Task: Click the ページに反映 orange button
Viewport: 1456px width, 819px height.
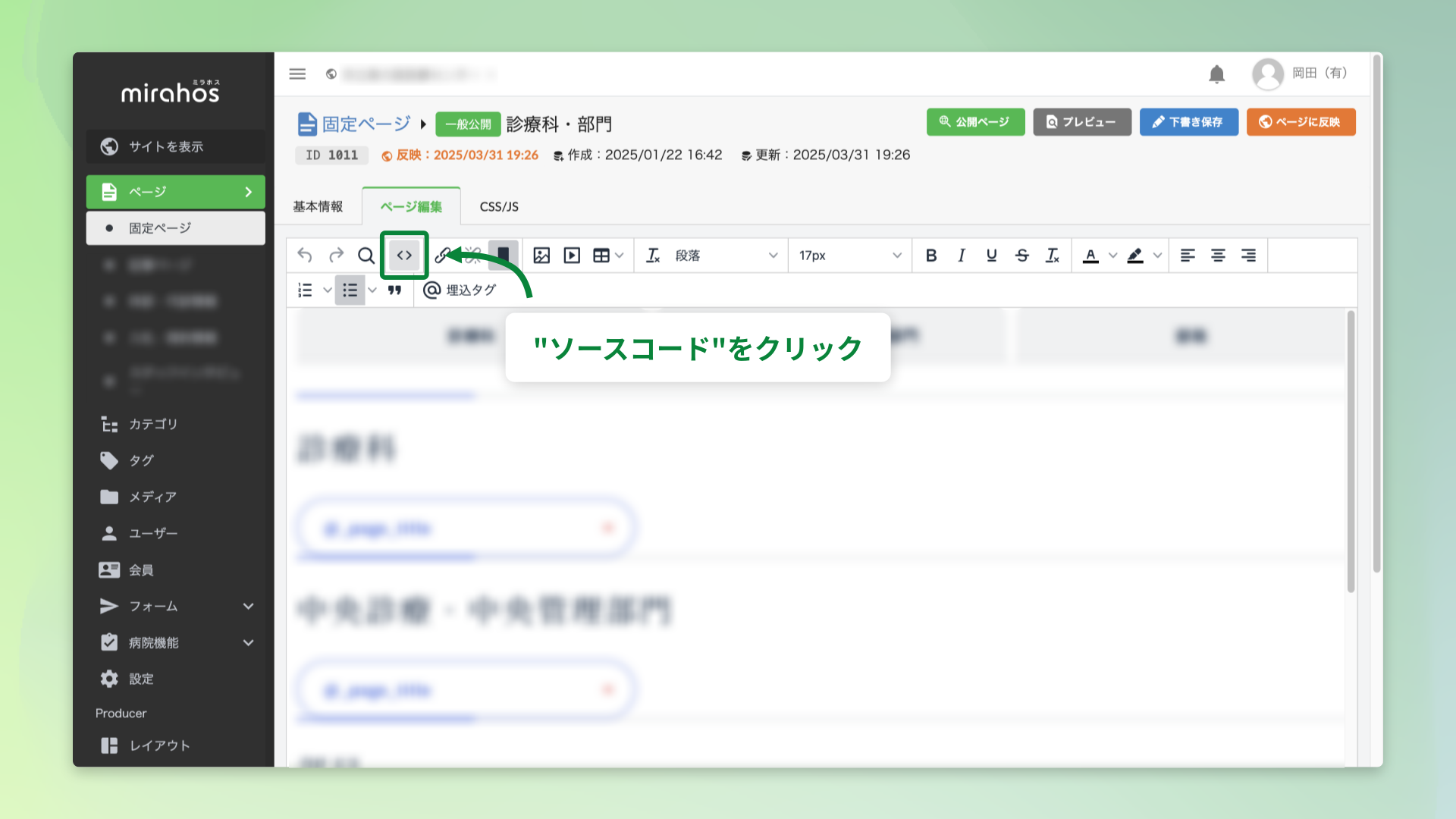Action: tap(1301, 122)
